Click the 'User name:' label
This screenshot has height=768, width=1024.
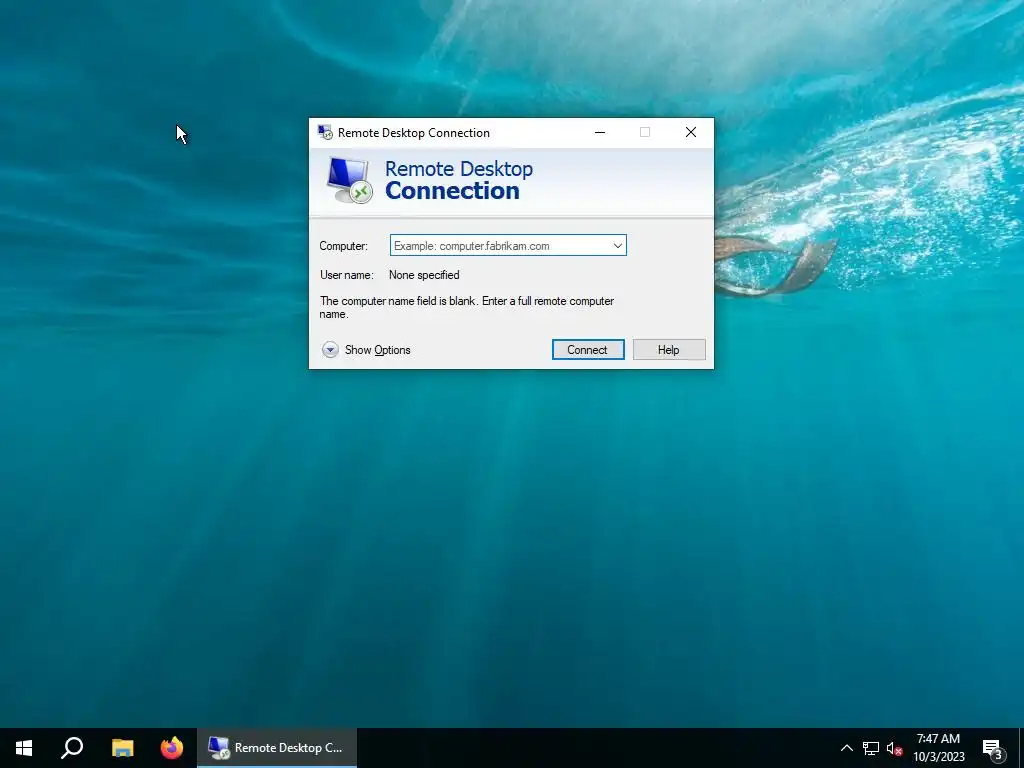coord(347,275)
